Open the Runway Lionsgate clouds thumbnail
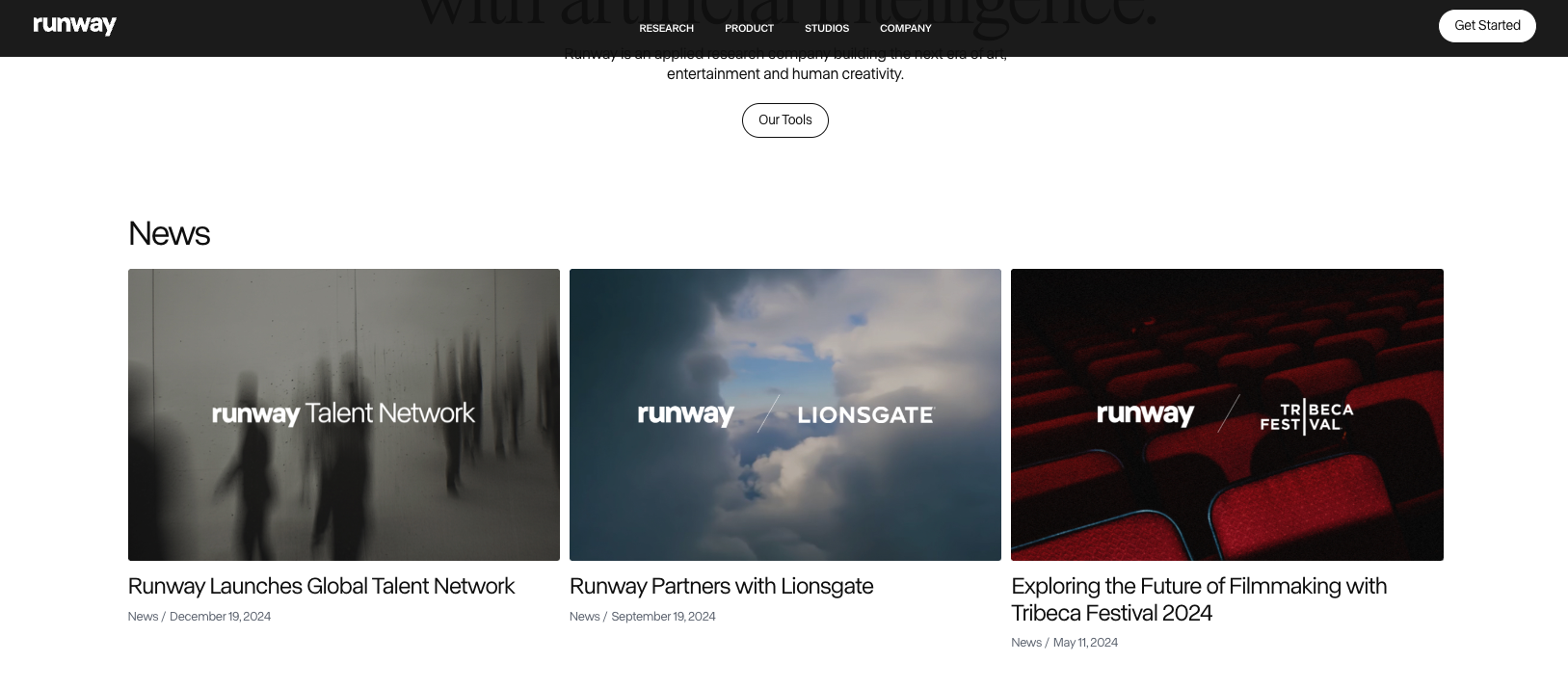This screenshot has height=689, width=1568. [784, 414]
